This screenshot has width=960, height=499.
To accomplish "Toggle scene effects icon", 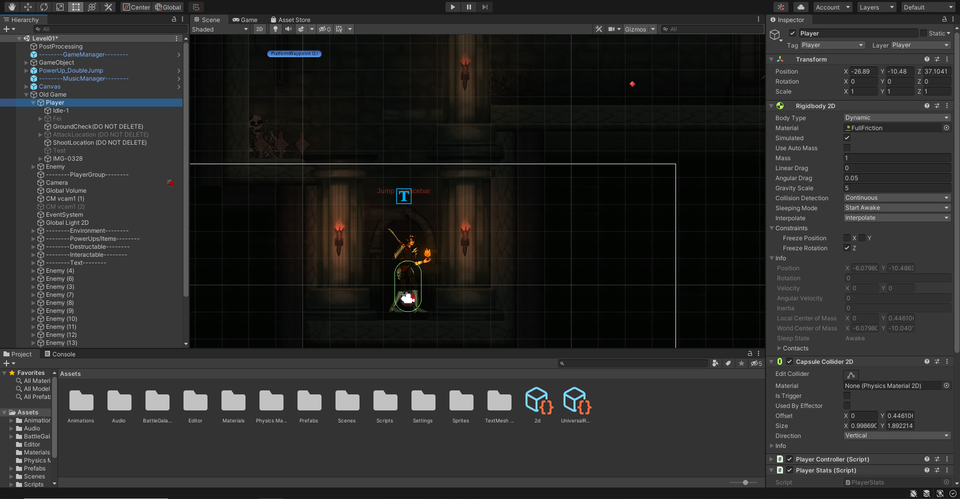I will [x=301, y=29].
